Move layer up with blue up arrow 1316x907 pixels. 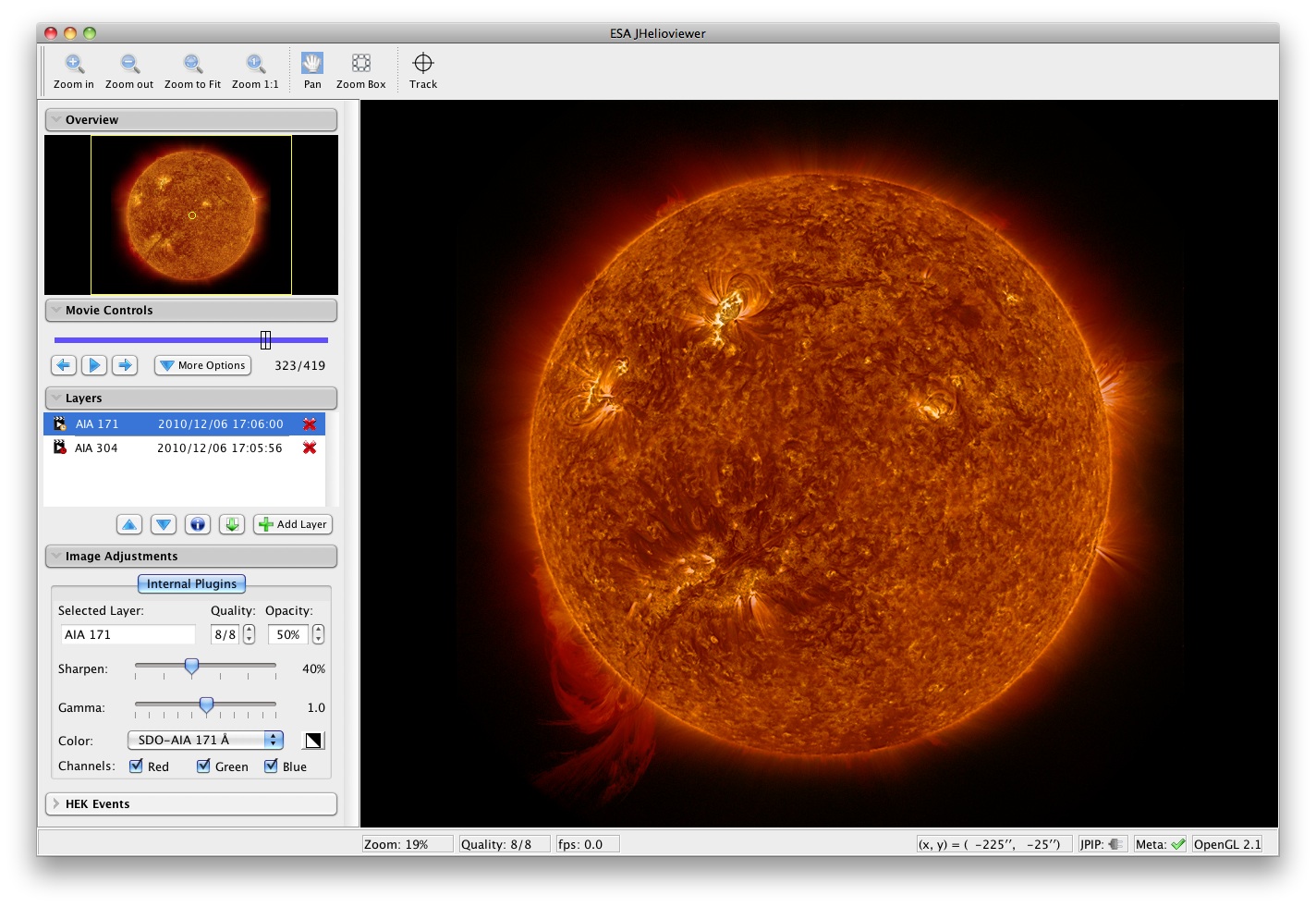(129, 524)
